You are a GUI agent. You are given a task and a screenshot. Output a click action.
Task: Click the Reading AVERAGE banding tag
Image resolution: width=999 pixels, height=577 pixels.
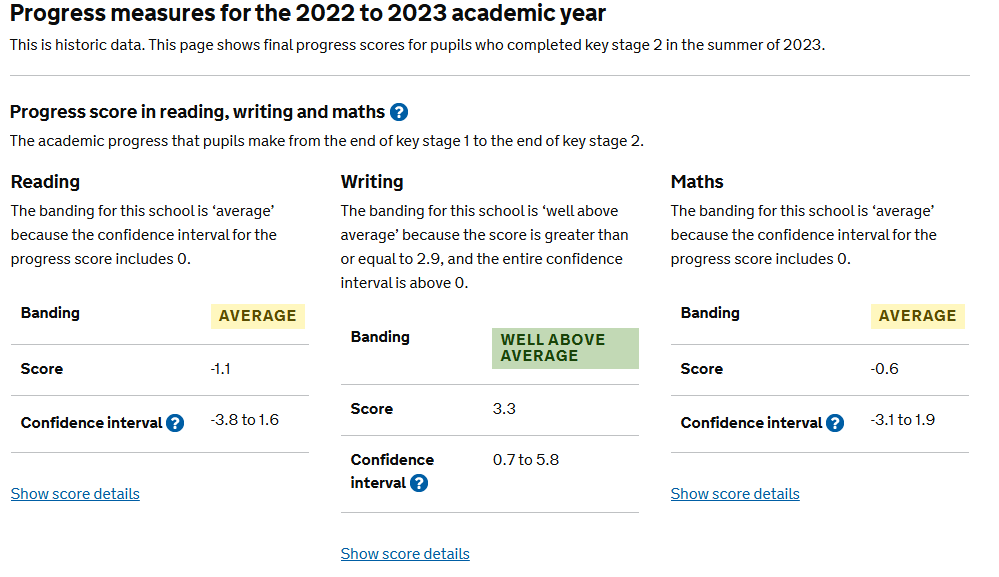258,316
